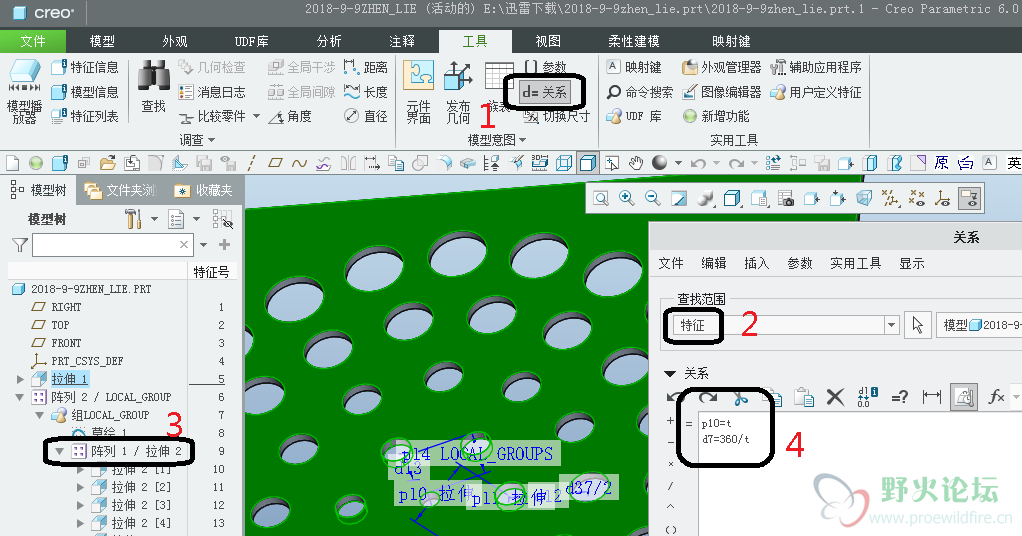Select the 距离 distance measure tool
Image resolution: width=1022 pixels, height=536 pixels.
(366, 67)
